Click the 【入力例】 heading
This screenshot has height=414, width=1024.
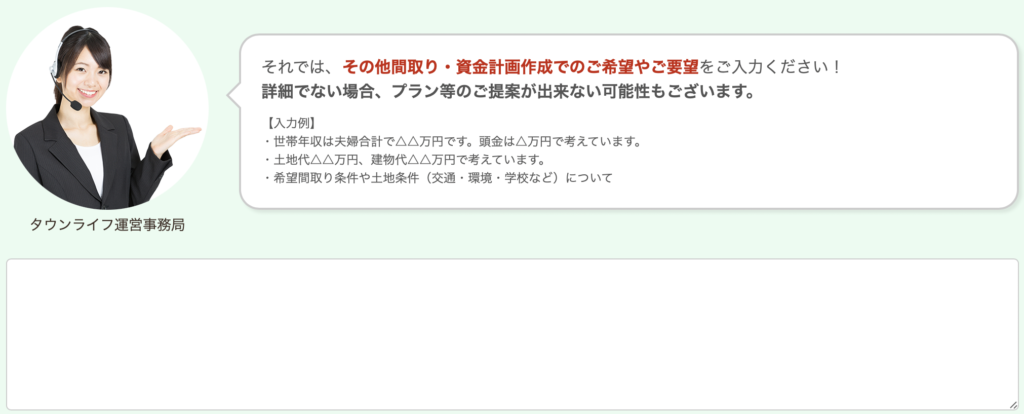(x=291, y=123)
